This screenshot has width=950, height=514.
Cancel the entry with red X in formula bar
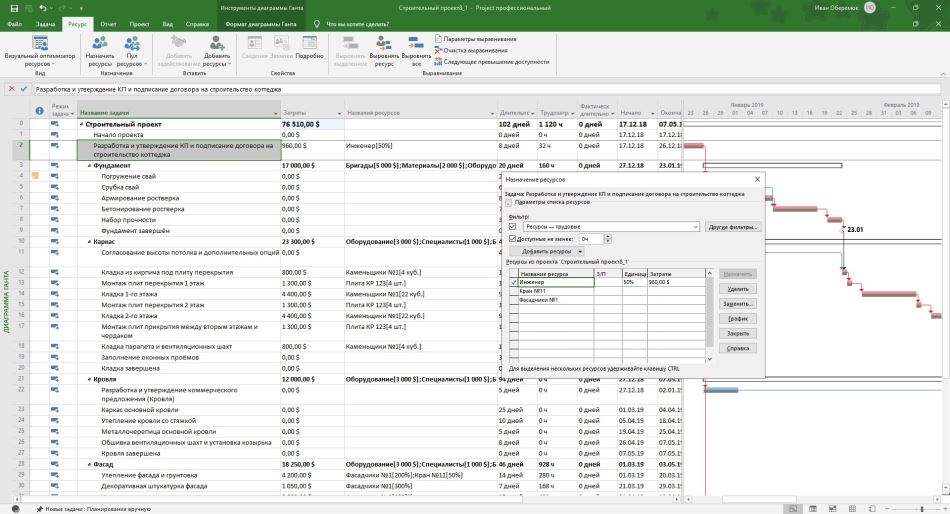(x=12, y=88)
